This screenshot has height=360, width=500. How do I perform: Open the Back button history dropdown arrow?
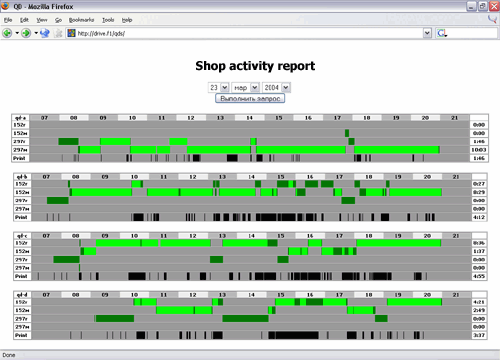pyautogui.click(x=17, y=33)
